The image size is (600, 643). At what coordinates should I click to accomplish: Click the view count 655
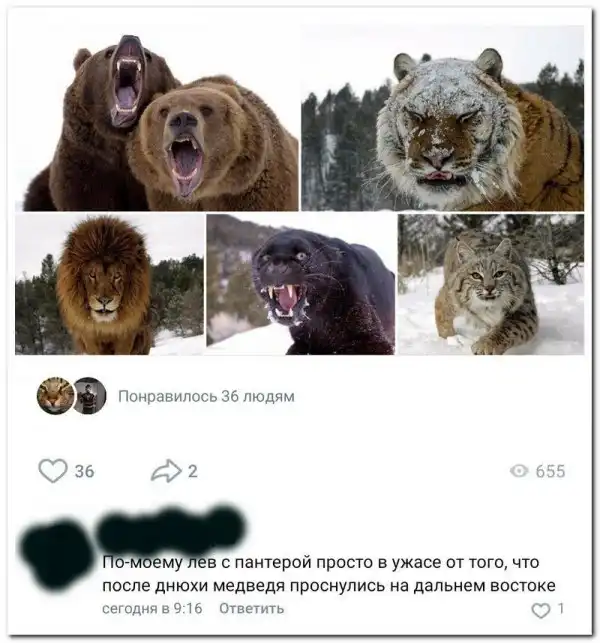550,471
